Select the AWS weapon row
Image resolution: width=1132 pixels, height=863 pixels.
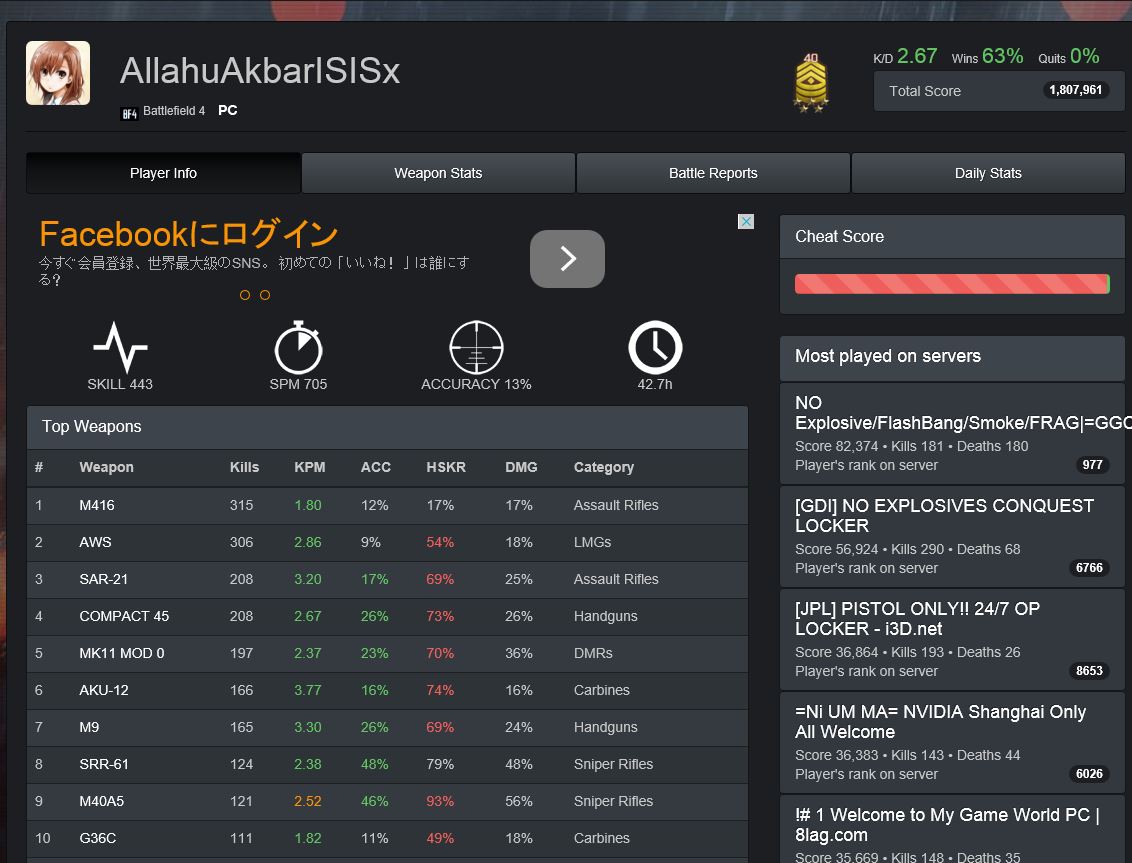coord(387,542)
